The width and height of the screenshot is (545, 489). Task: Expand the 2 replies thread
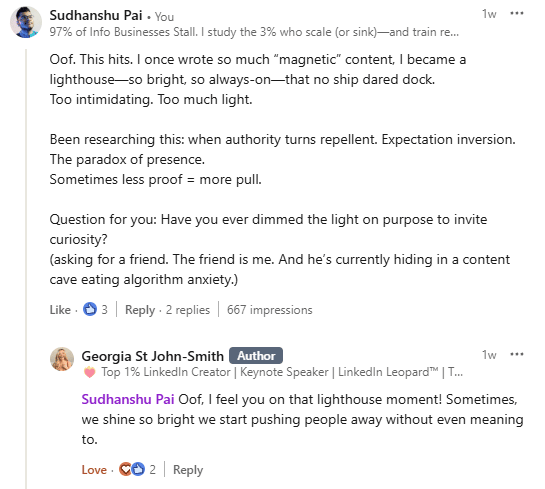tap(188, 310)
